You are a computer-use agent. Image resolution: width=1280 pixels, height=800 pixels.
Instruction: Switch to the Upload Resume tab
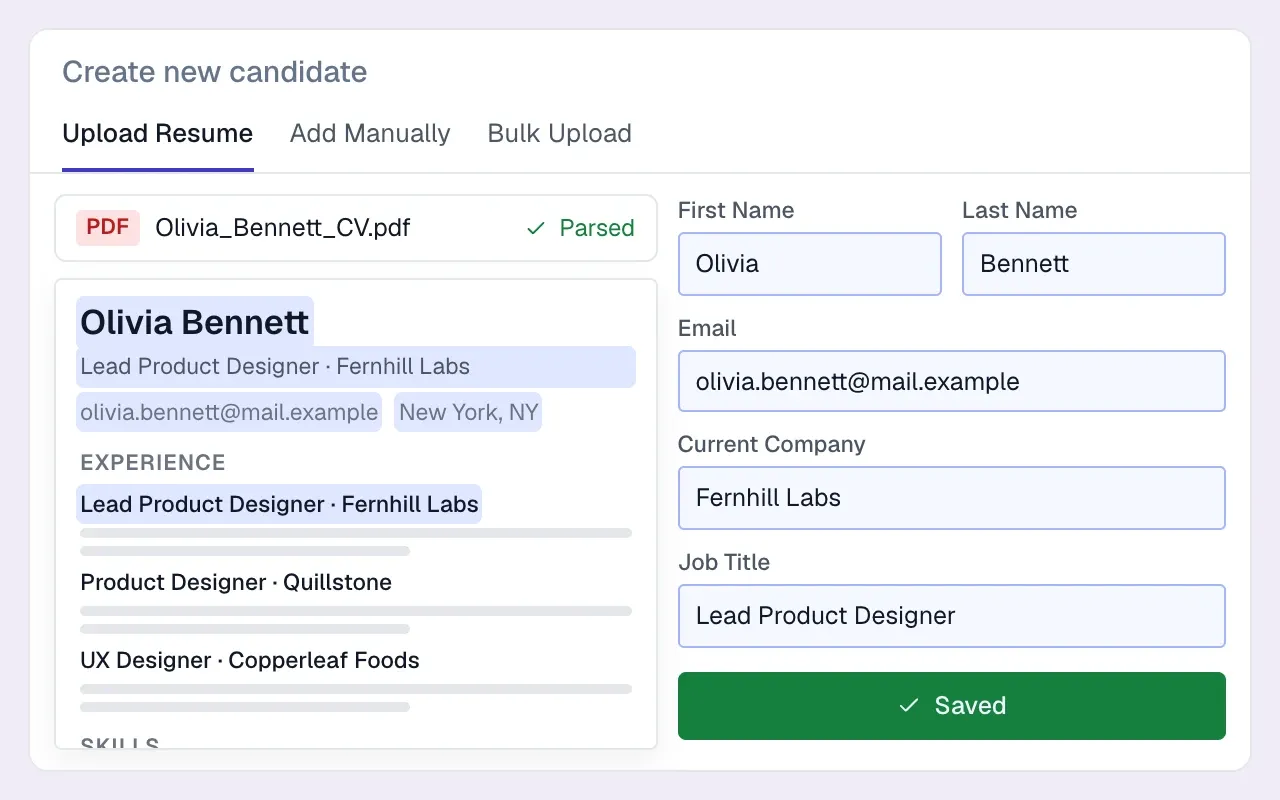[158, 134]
